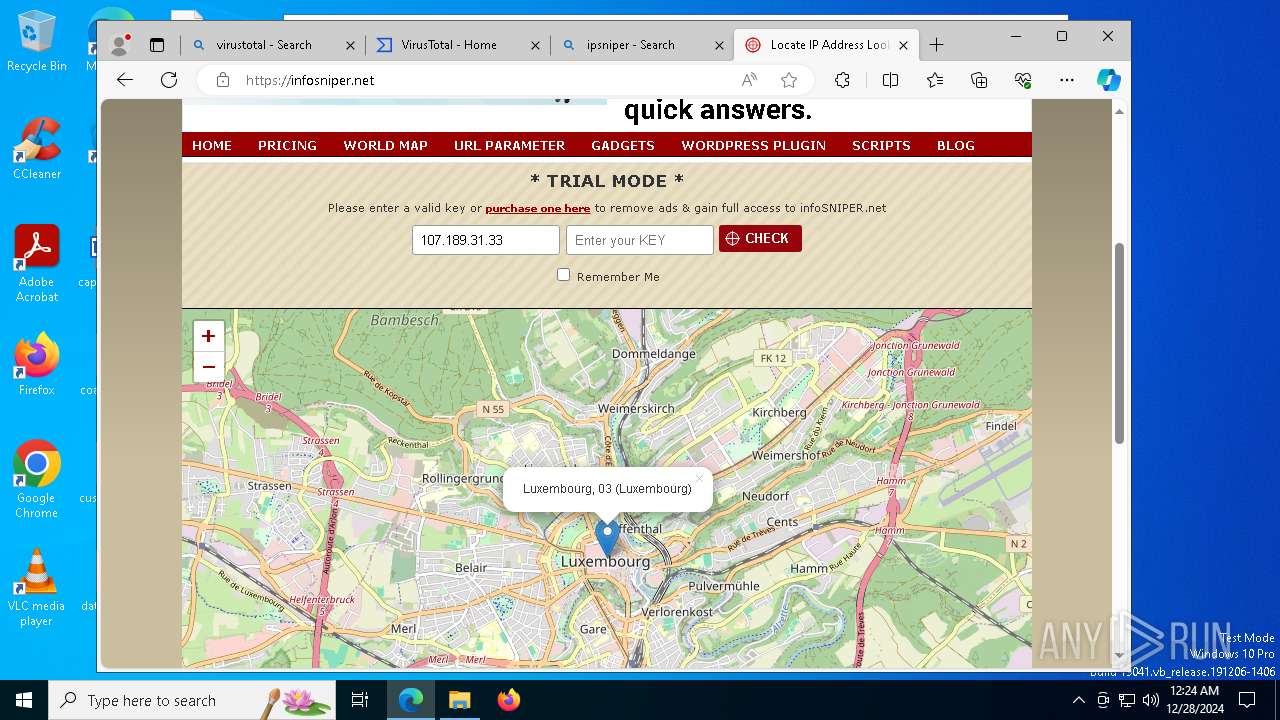
Task: Open the SCRIPTS menu item
Action: pos(881,145)
